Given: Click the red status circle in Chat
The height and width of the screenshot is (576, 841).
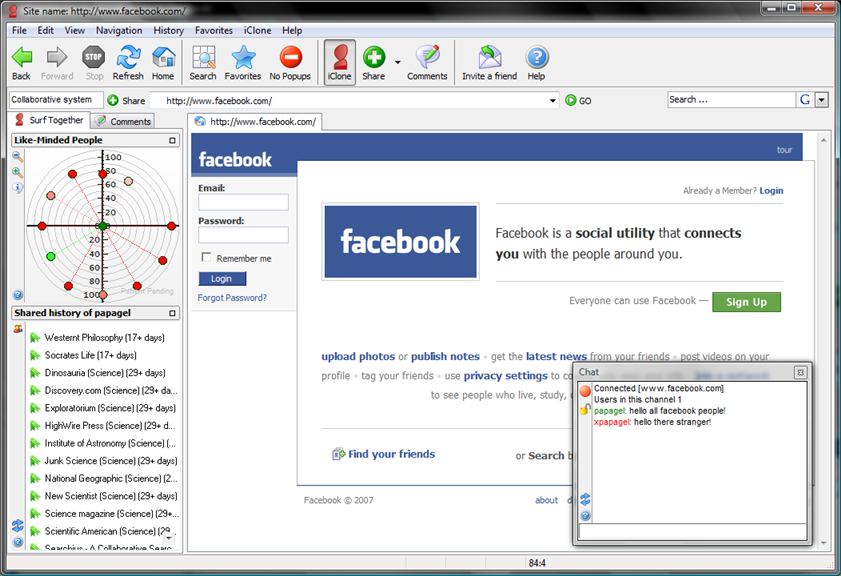Looking at the screenshot, I should (x=585, y=392).
